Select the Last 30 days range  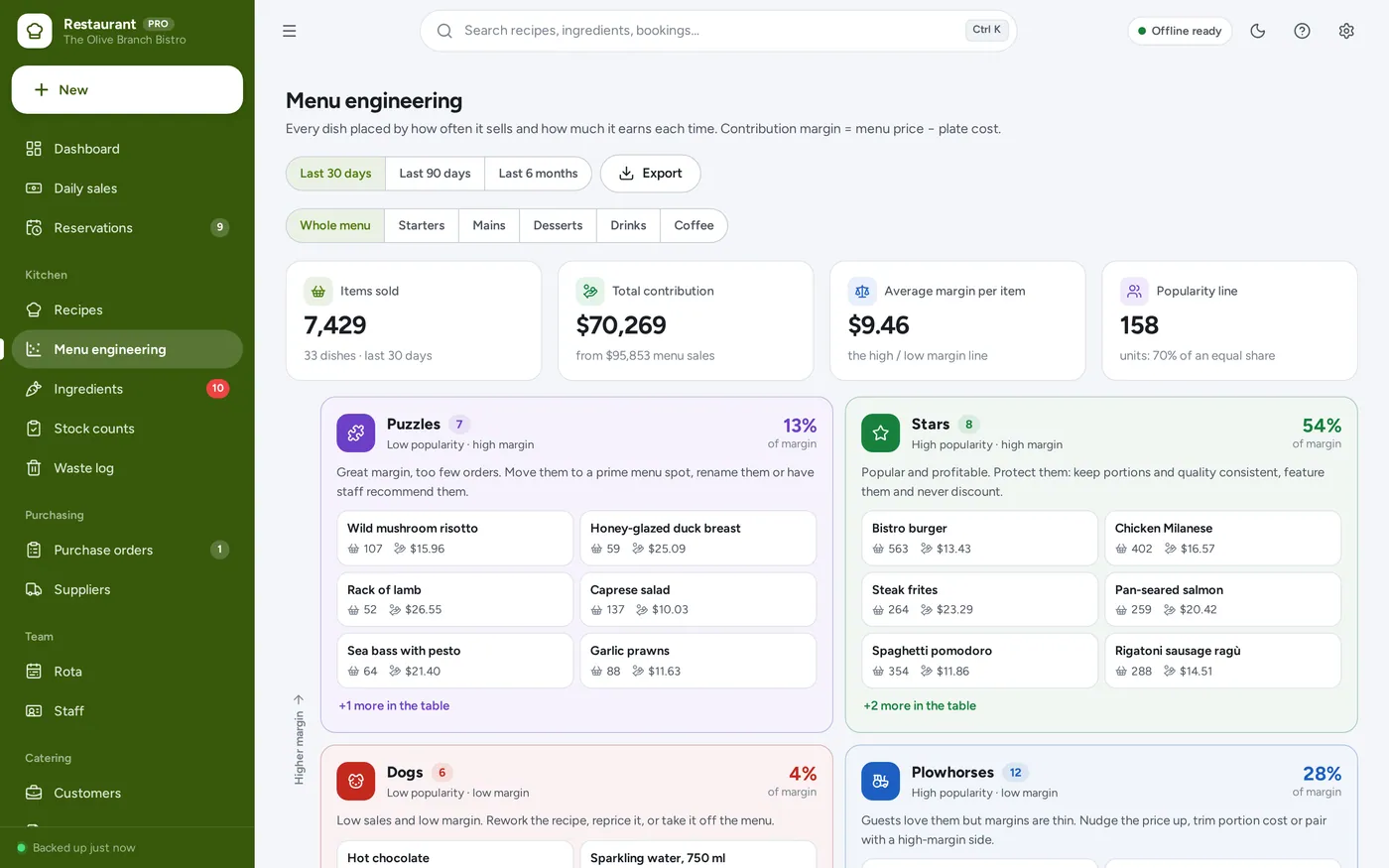(335, 174)
